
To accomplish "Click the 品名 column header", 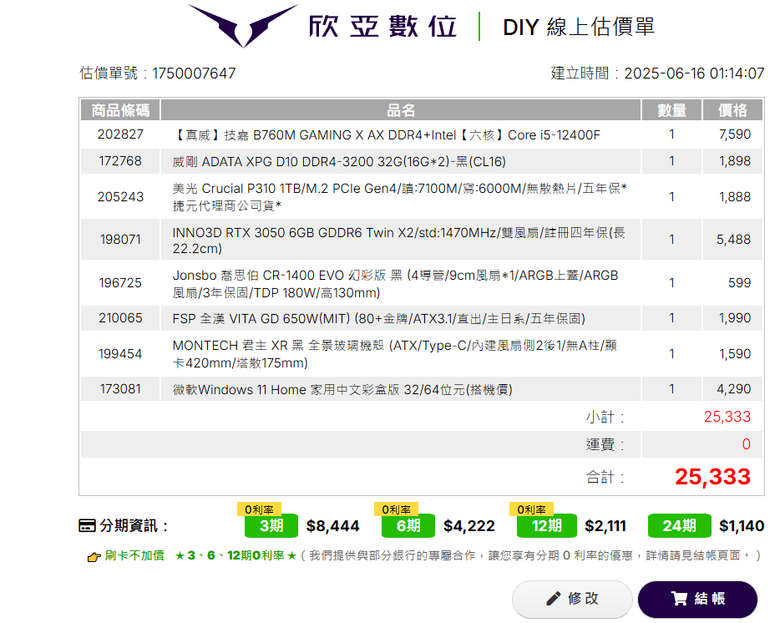I will point(400,110).
